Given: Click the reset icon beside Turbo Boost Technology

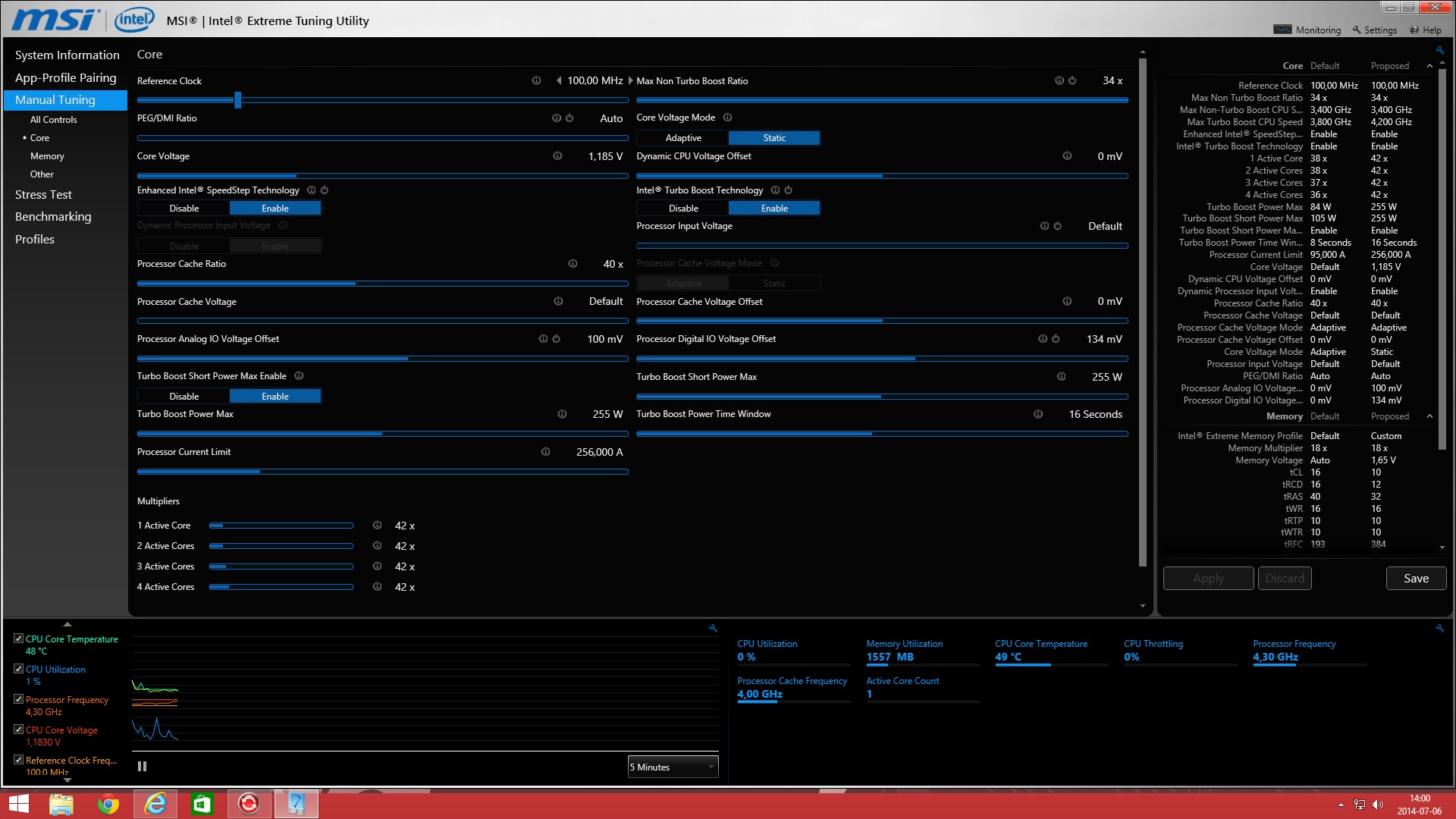Looking at the screenshot, I should click(788, 190).
